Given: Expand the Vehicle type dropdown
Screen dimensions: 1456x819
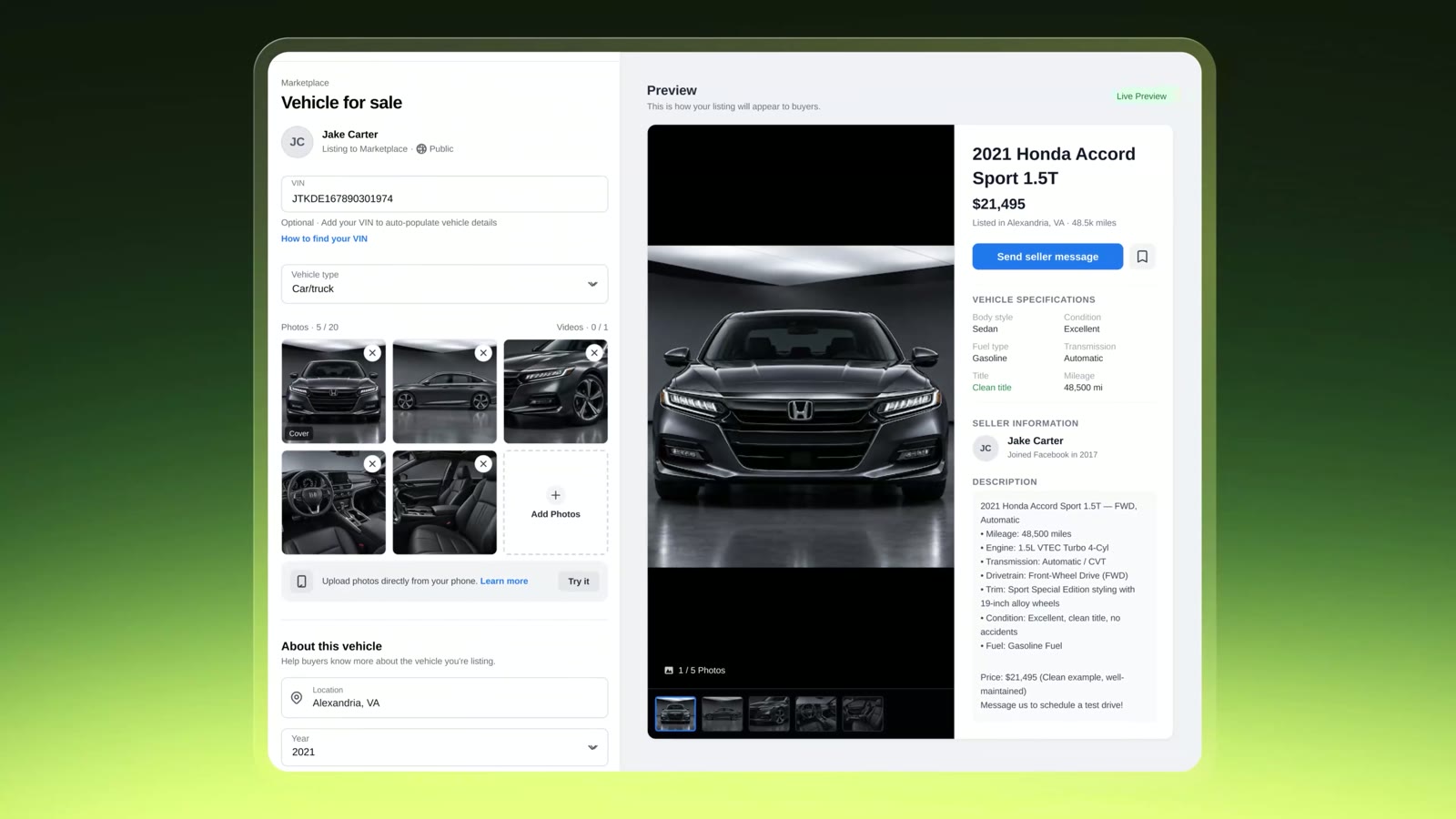Looking at the screenshot, I should (444, 284).
